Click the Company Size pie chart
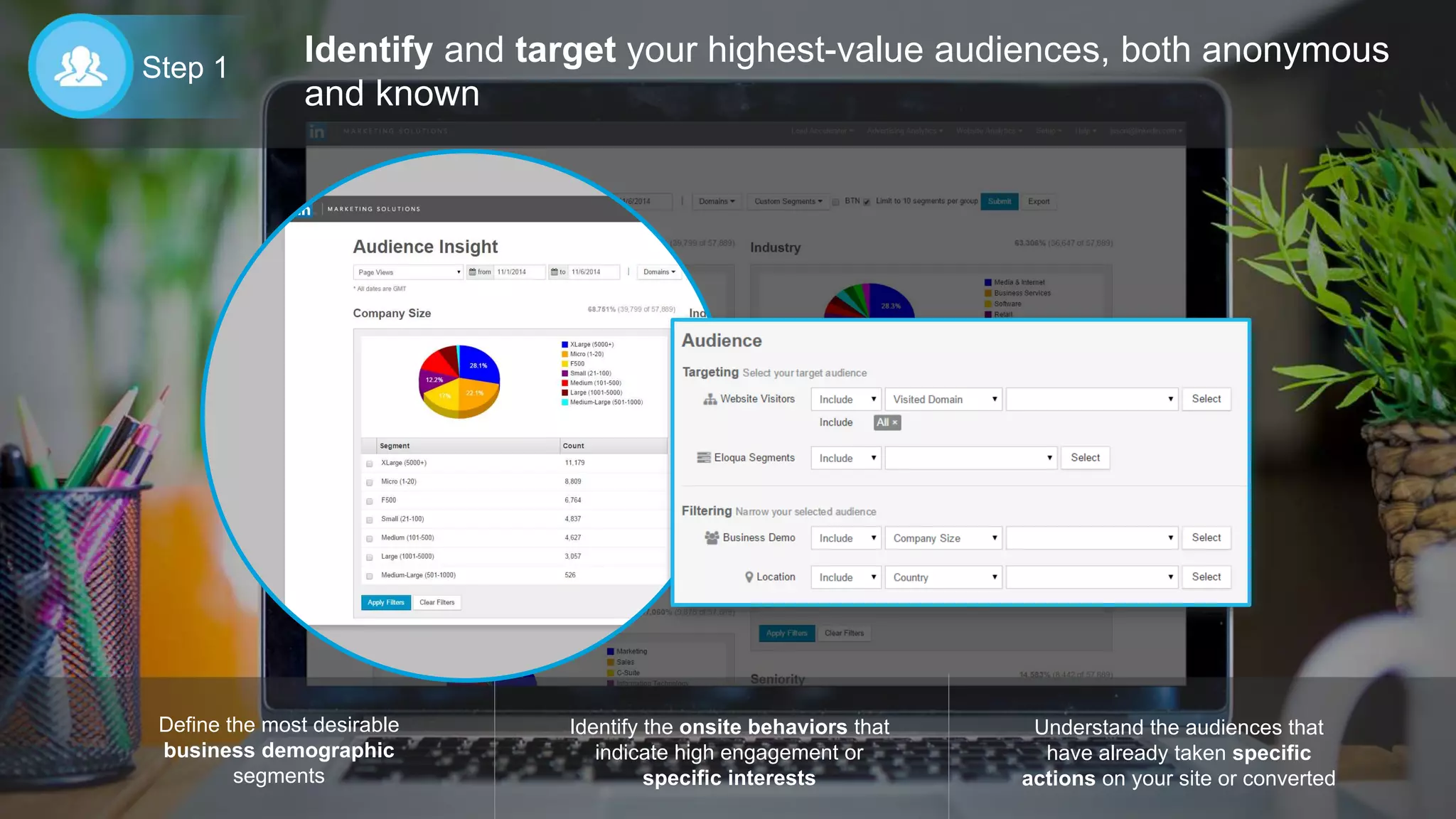This screenshot has width=1456, height=819. pyautogui.click(x=459, y=381)
